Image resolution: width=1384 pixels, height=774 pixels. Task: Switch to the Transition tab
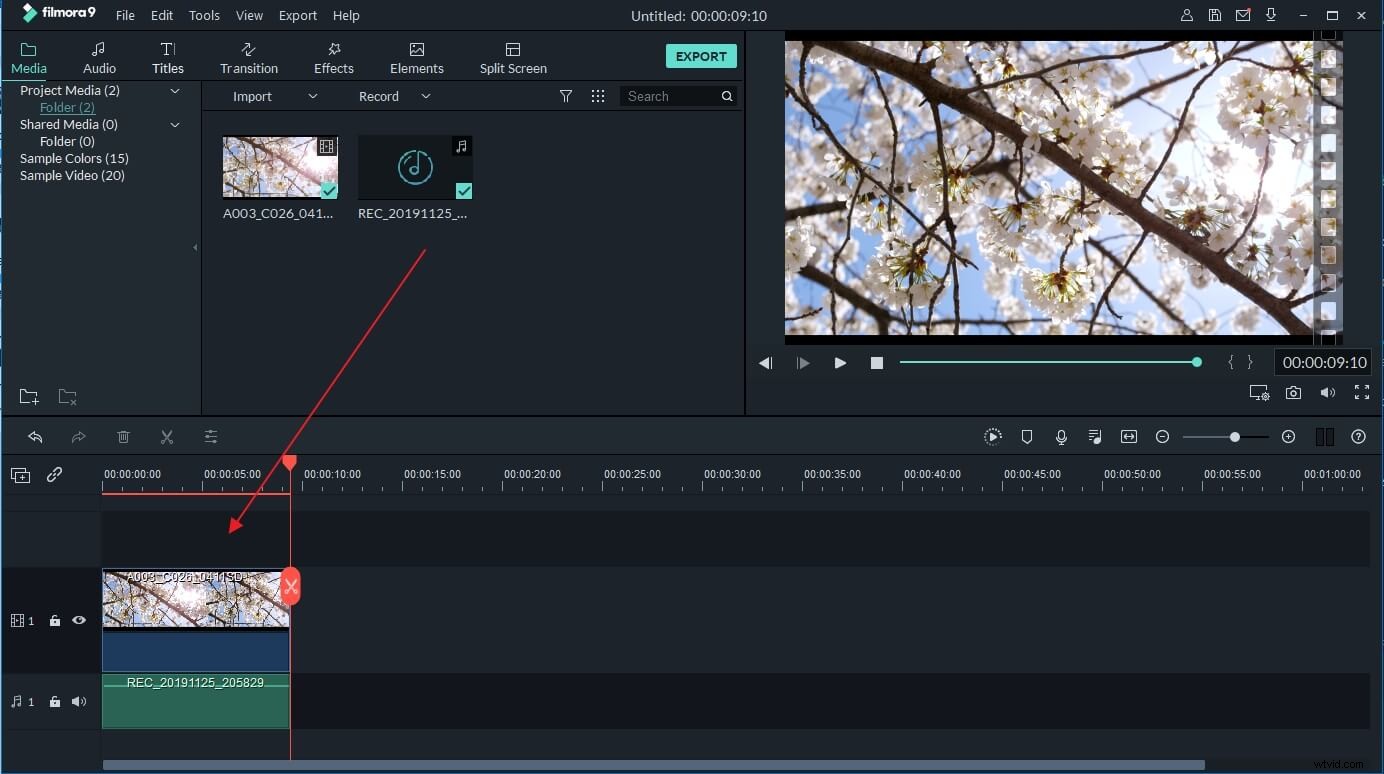coord(248,56)
